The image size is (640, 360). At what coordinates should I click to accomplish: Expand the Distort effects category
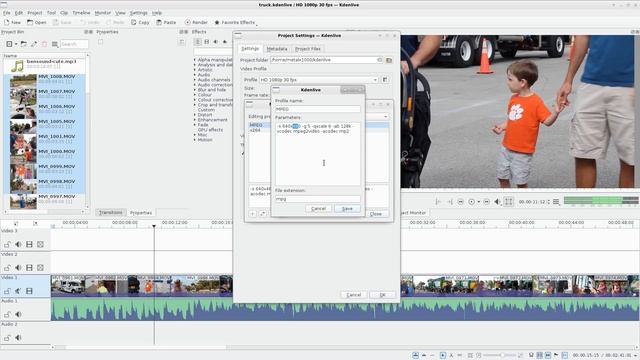point(195,115)
